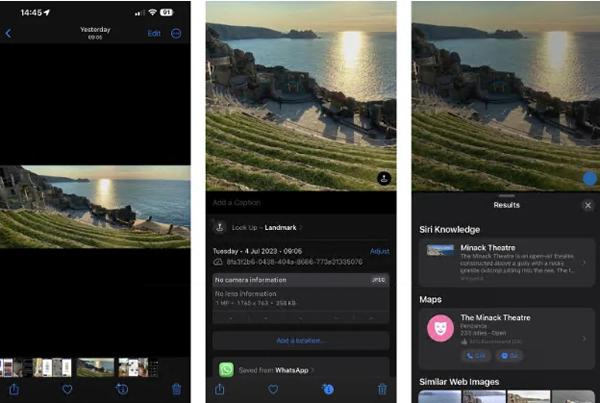Tap the WhatsApp icon in Saved from row
The image size is (600, 403).
226,369
